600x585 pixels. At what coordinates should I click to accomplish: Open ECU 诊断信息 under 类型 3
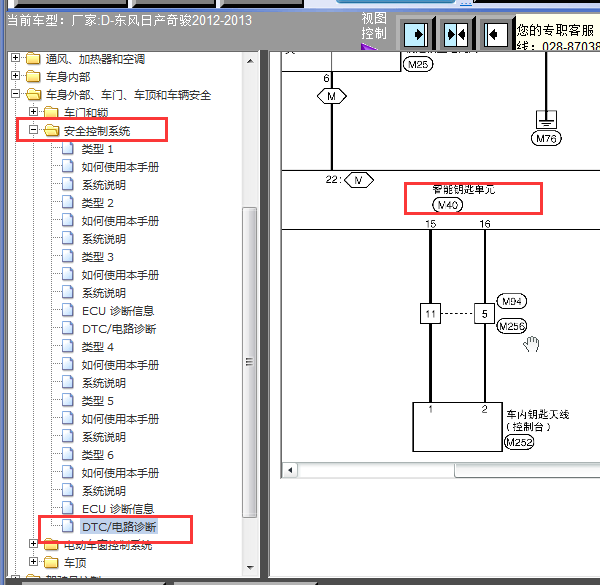click(118, 311)
